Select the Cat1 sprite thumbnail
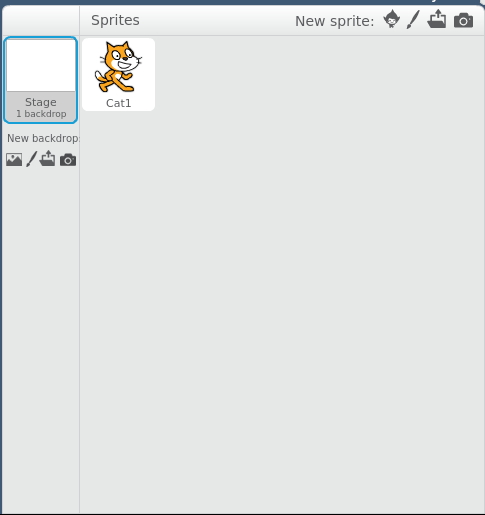The width and height of the screenshot is (485, 515). [x=118, y=74]
